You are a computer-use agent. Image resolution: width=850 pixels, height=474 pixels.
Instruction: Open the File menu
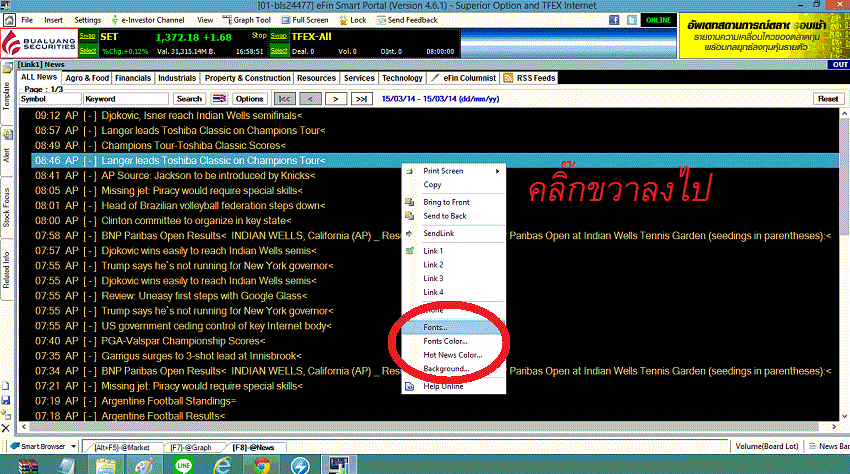pos(27,20)
